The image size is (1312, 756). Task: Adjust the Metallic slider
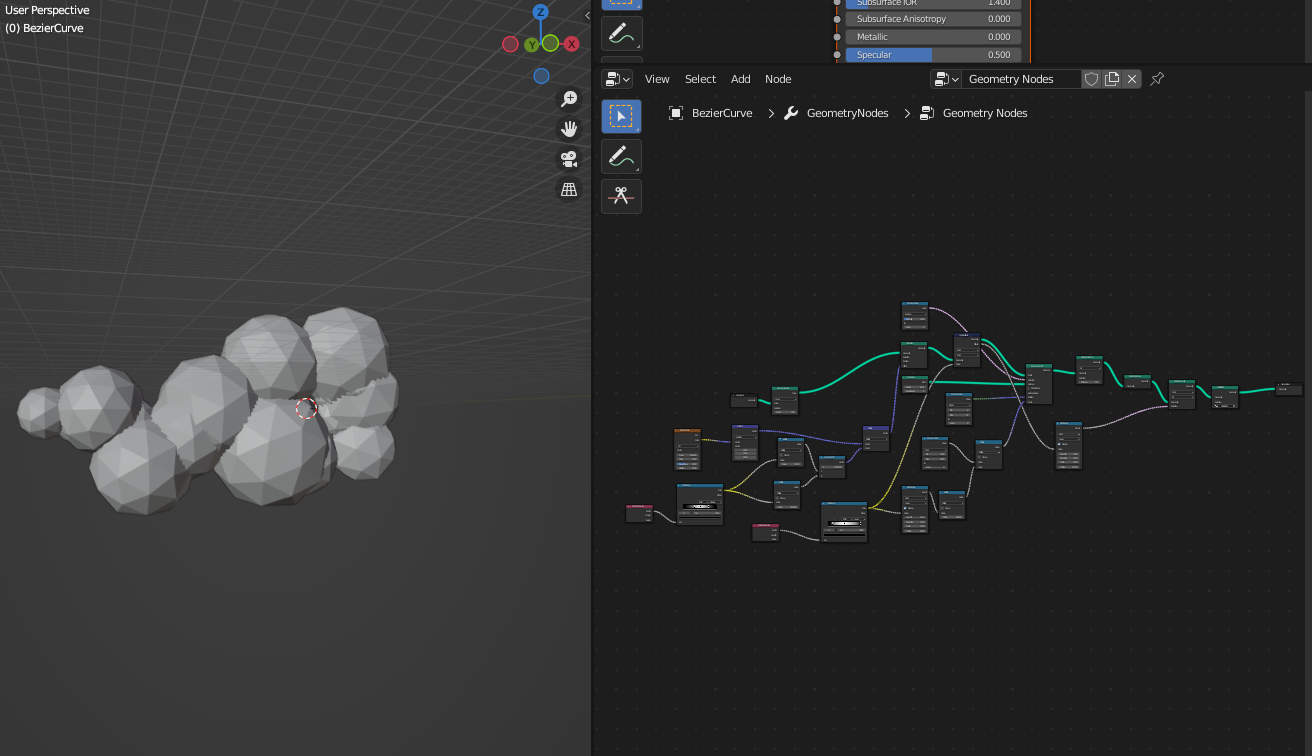pyautogui.click(x=933, y=37)
